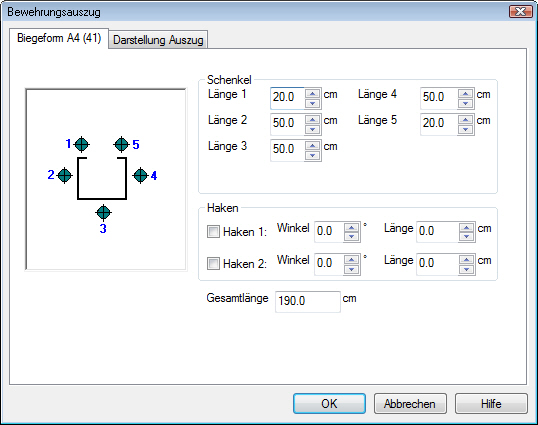538x425 pixels.
Task: Confirm the dialog with OK
Action: coord(329,403)
